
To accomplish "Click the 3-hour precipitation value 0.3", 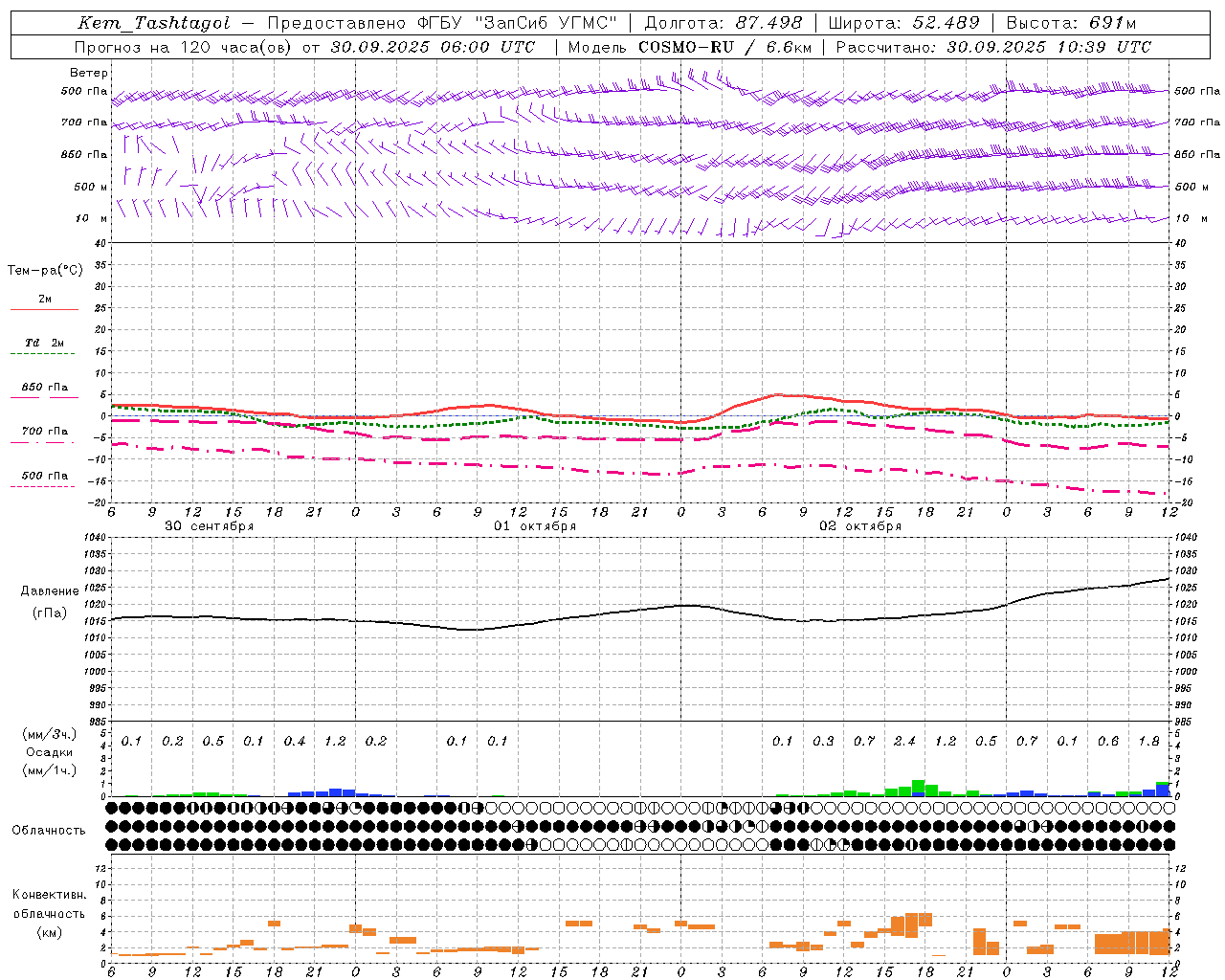I will [x=823, y=741].
